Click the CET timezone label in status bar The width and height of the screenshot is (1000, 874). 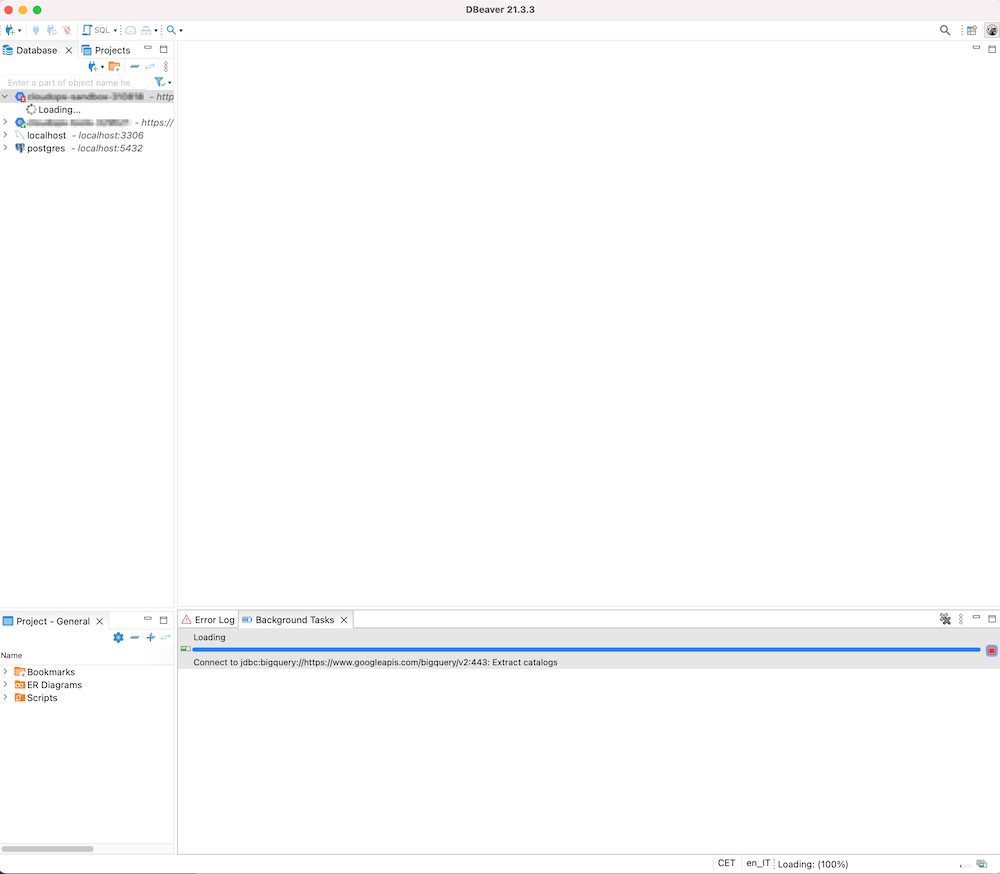[727, 863]
